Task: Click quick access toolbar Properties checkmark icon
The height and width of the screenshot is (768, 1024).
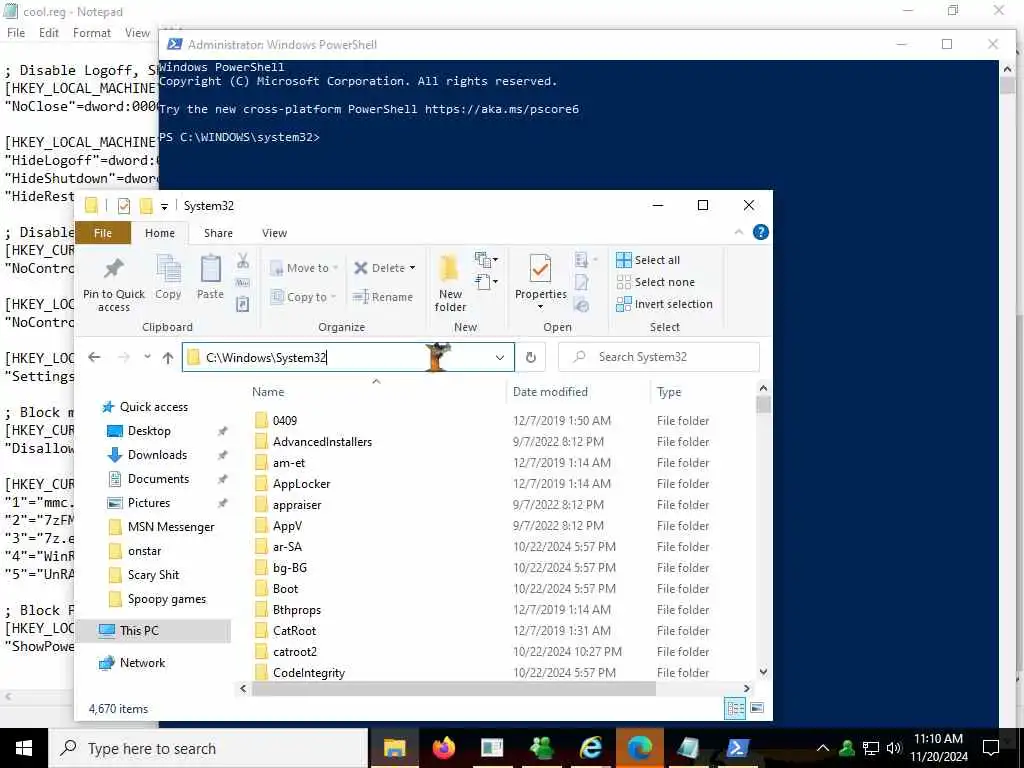Action: 123,206
